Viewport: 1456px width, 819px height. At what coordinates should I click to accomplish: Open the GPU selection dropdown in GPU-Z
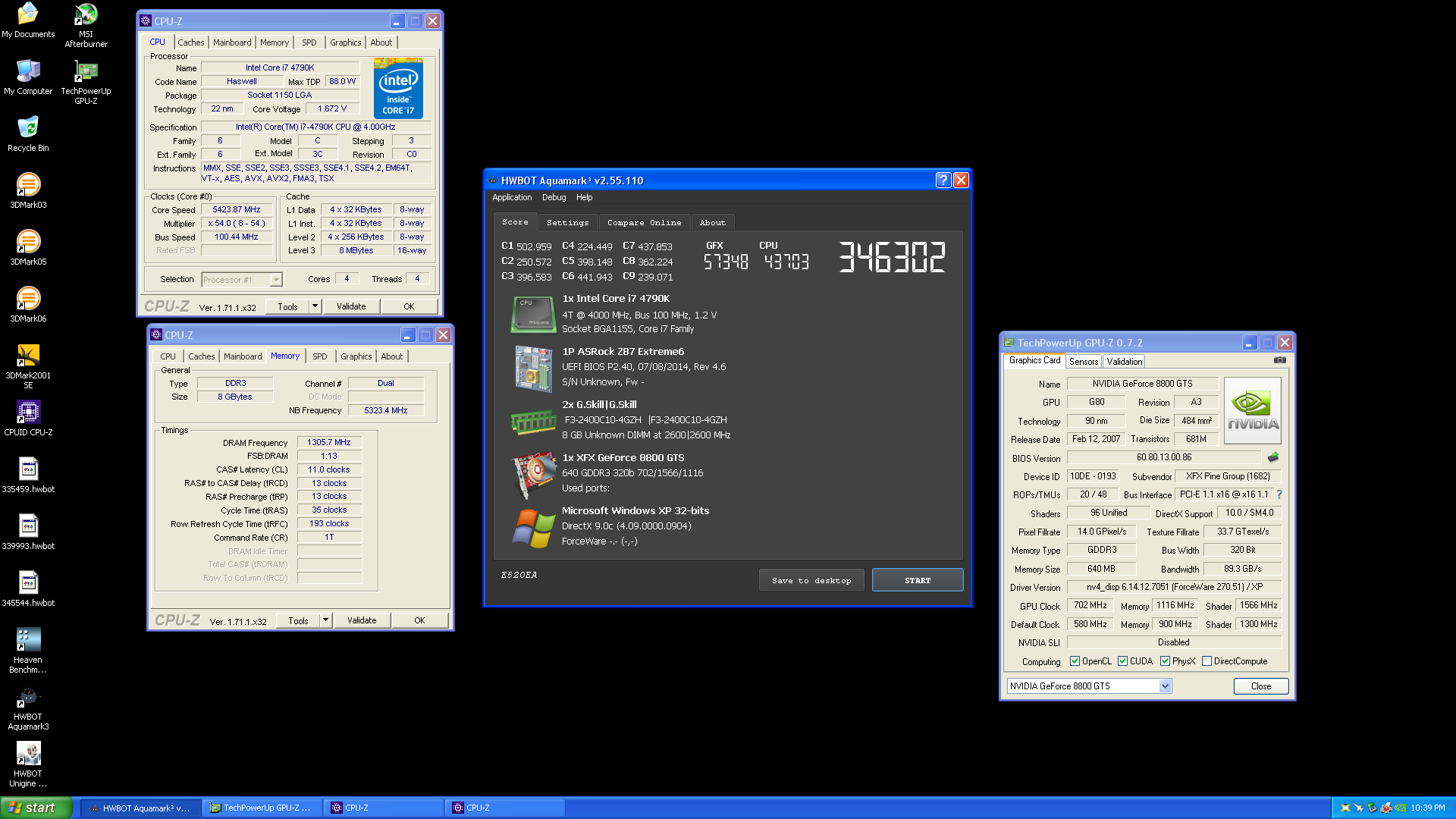(1165, 686)
